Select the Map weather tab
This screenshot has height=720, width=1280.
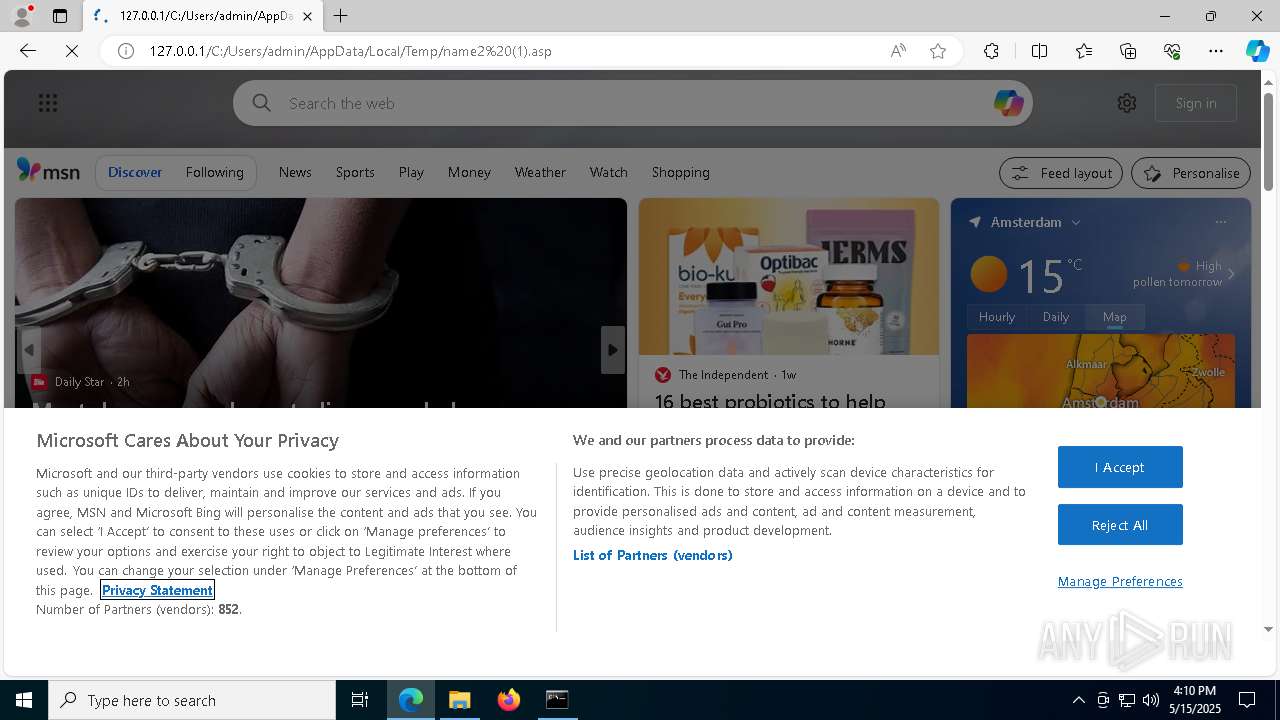(x=1115, y=317)
